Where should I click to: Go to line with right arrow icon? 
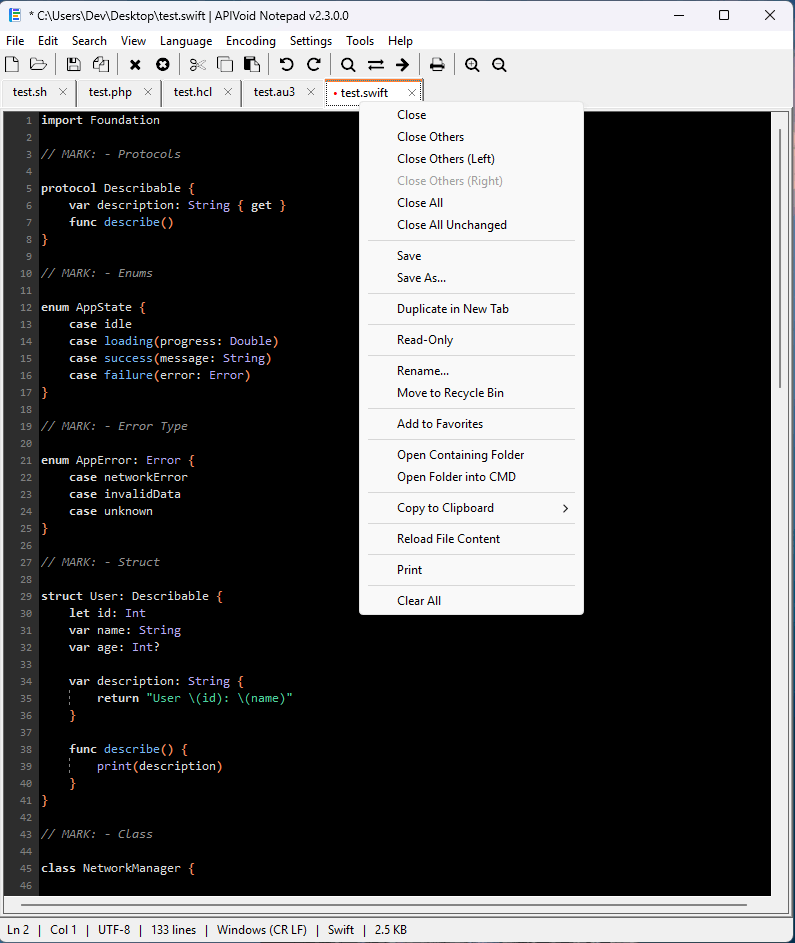pyautogui.click(x=402, y=64)
